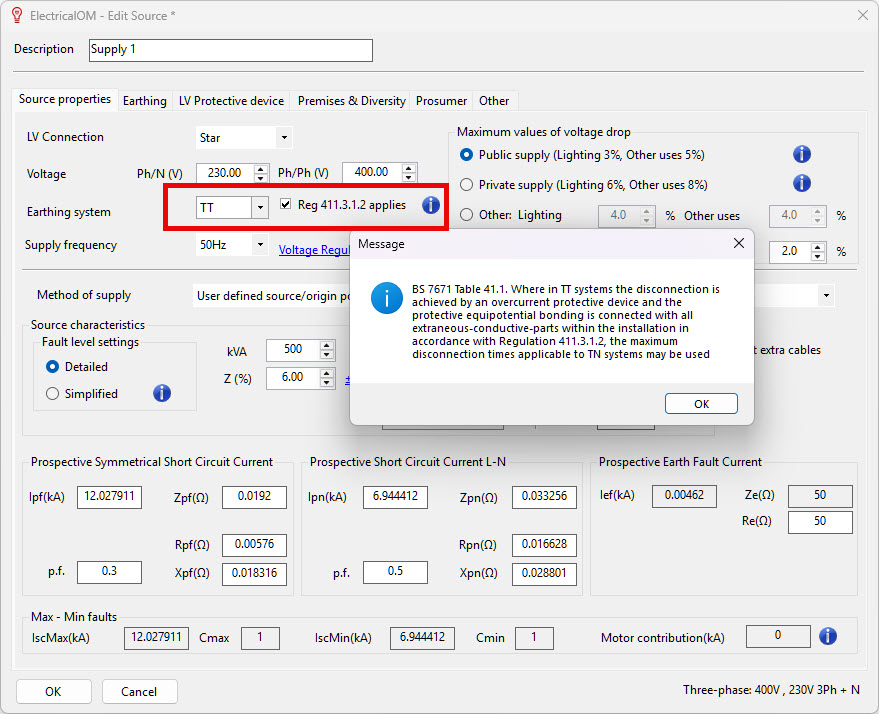
Task: Click the ElectricalOM lightbulb app icon
Action: click(15, 15)
